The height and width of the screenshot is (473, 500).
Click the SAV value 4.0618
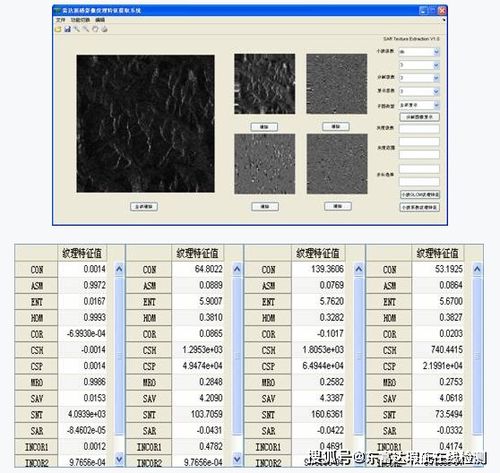coord(451,398)
